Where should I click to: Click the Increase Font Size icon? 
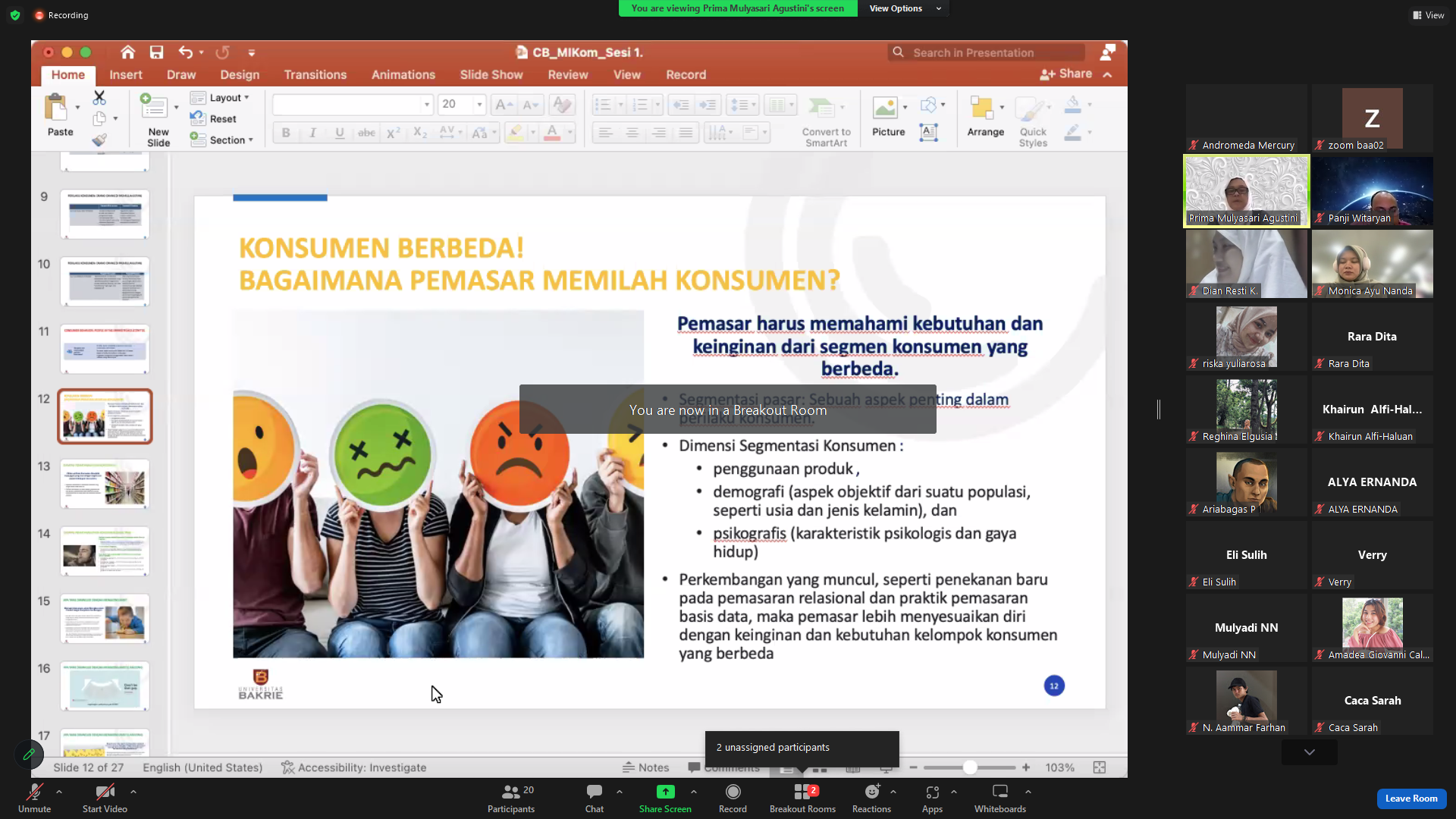click(x=504, y=105)
